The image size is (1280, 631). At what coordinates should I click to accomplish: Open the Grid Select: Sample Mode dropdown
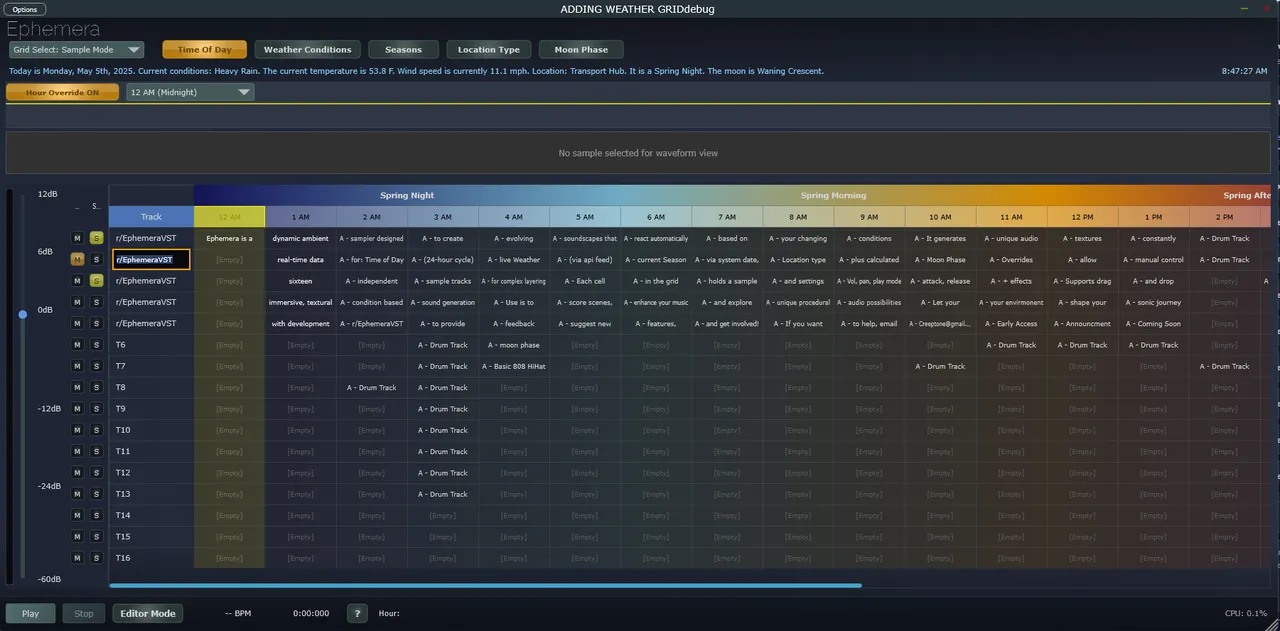click(77, 50)
